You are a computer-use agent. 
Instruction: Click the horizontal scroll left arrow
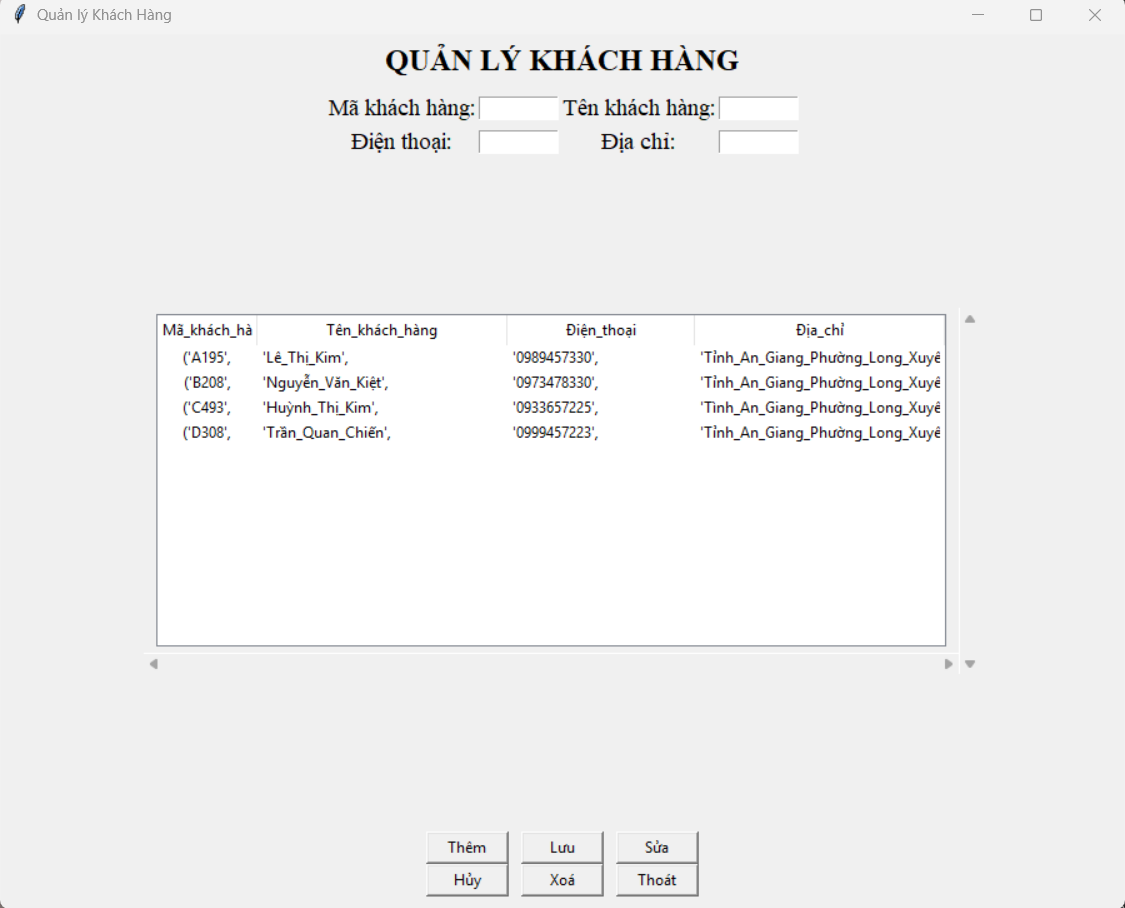[154, 664]
